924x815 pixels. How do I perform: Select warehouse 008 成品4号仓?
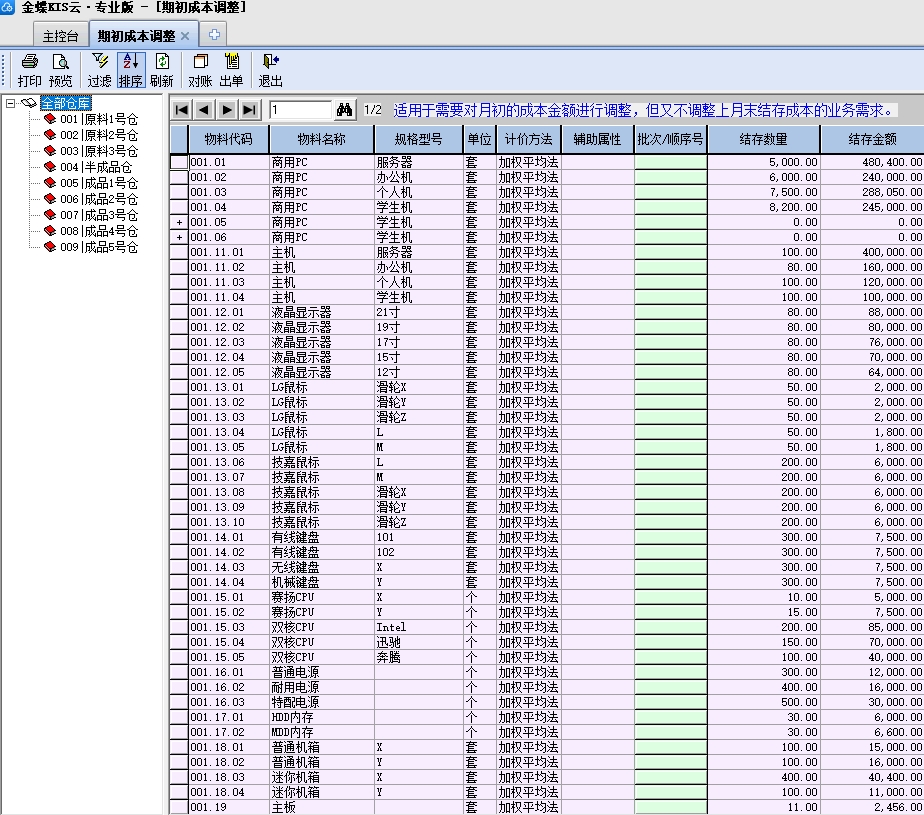pos(99,231)
